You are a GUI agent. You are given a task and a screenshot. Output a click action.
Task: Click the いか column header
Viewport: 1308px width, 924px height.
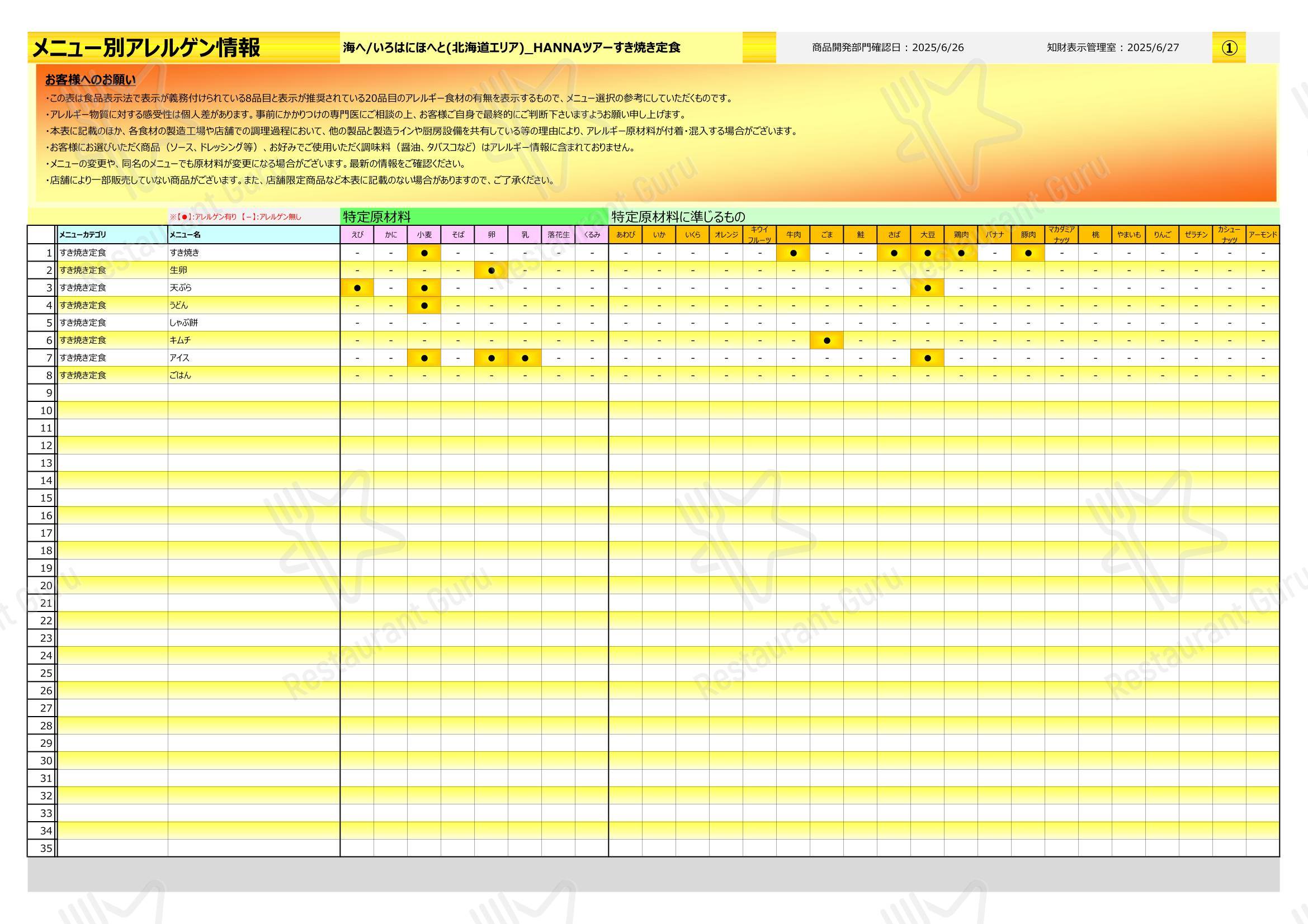(659, 235)
